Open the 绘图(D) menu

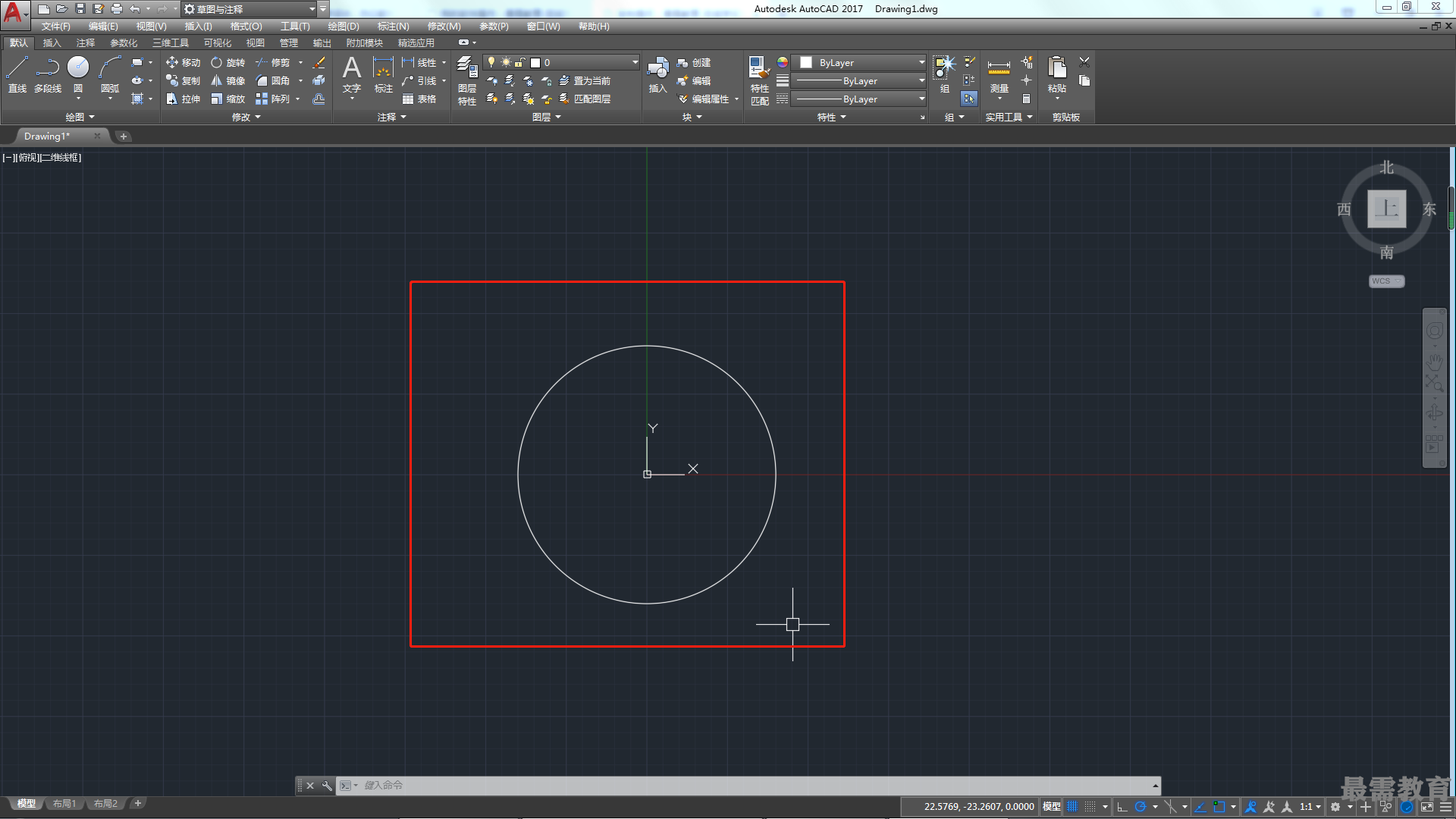[x=344, y=27]
